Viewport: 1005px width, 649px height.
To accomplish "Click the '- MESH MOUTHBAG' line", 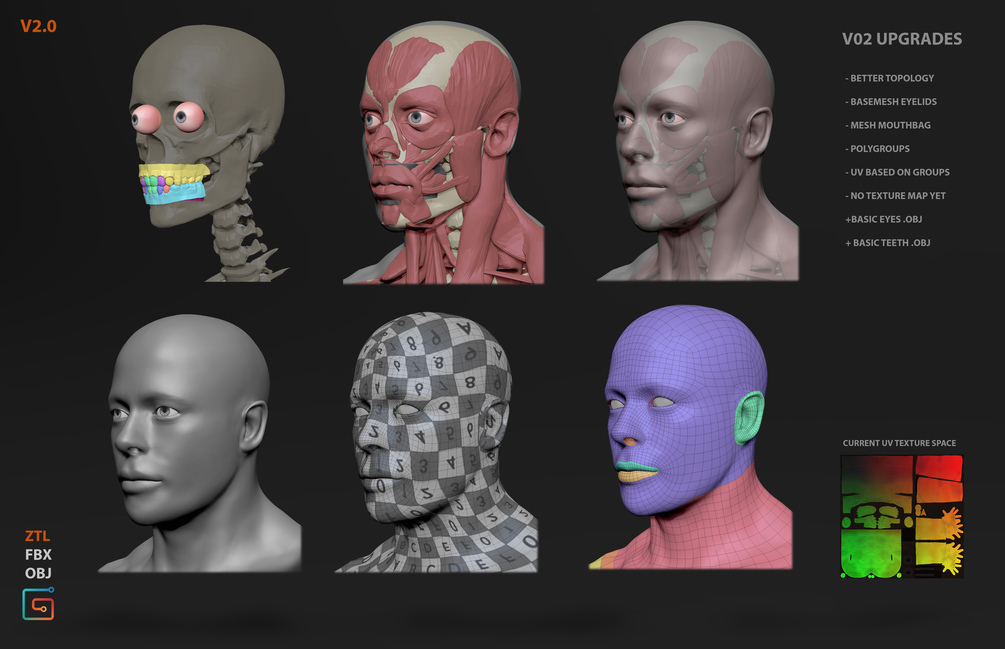I will click(x=888, y=126).
